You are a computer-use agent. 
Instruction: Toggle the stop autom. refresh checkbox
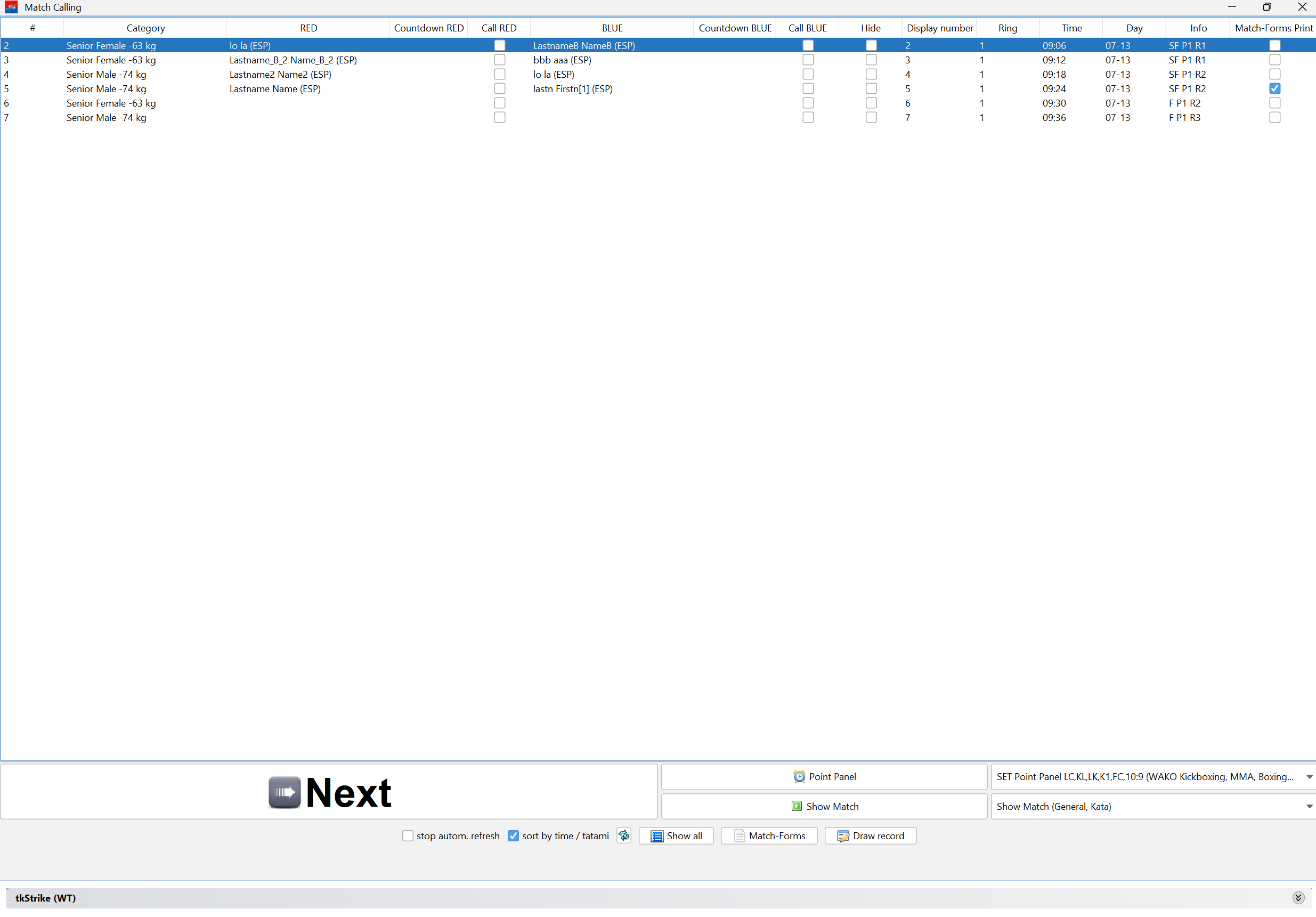408,835
